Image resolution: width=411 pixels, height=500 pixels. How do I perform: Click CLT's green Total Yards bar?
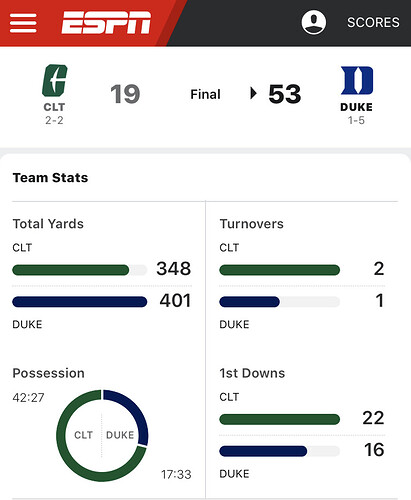pos(71,270)
